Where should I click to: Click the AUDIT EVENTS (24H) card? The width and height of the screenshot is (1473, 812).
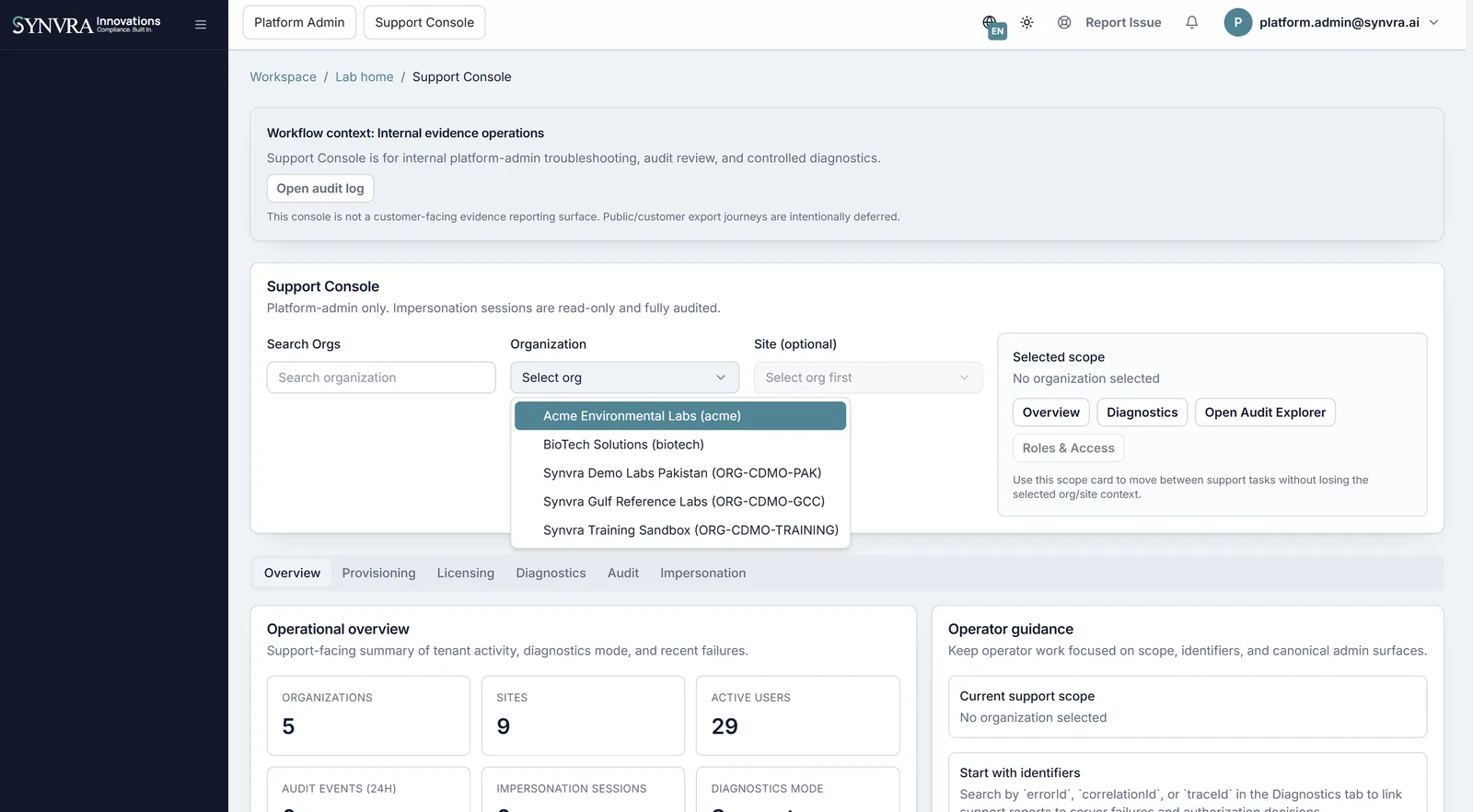pos(368,790)
